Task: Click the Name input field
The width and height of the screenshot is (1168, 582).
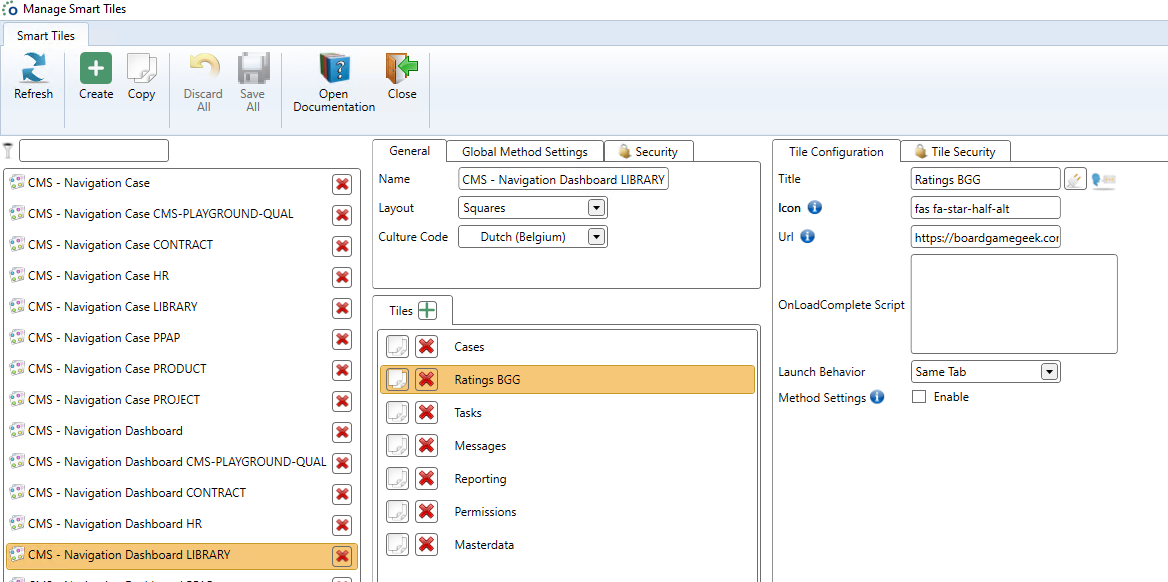Action: tap(564, 179)
